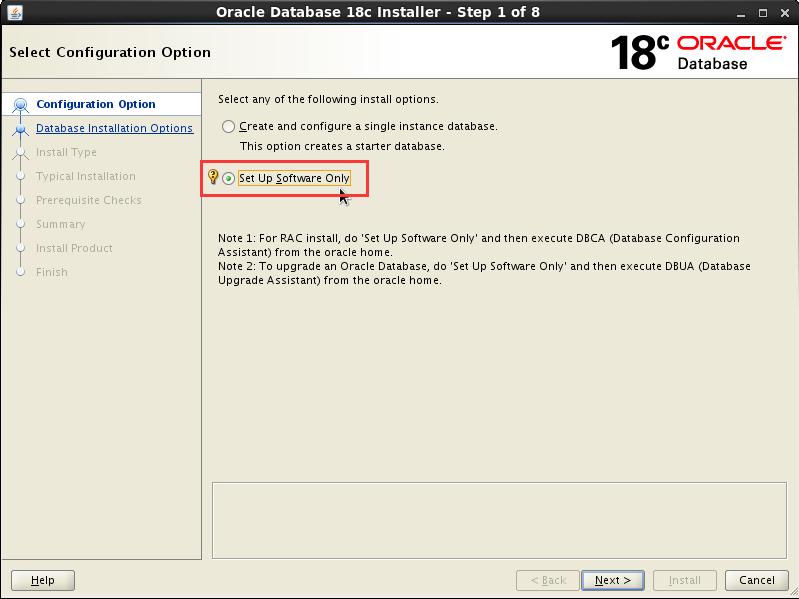Image resolution: width=799 pixels, height=599 pixels.
Task: Click the Finish step label
Action: tap(51, 272)
